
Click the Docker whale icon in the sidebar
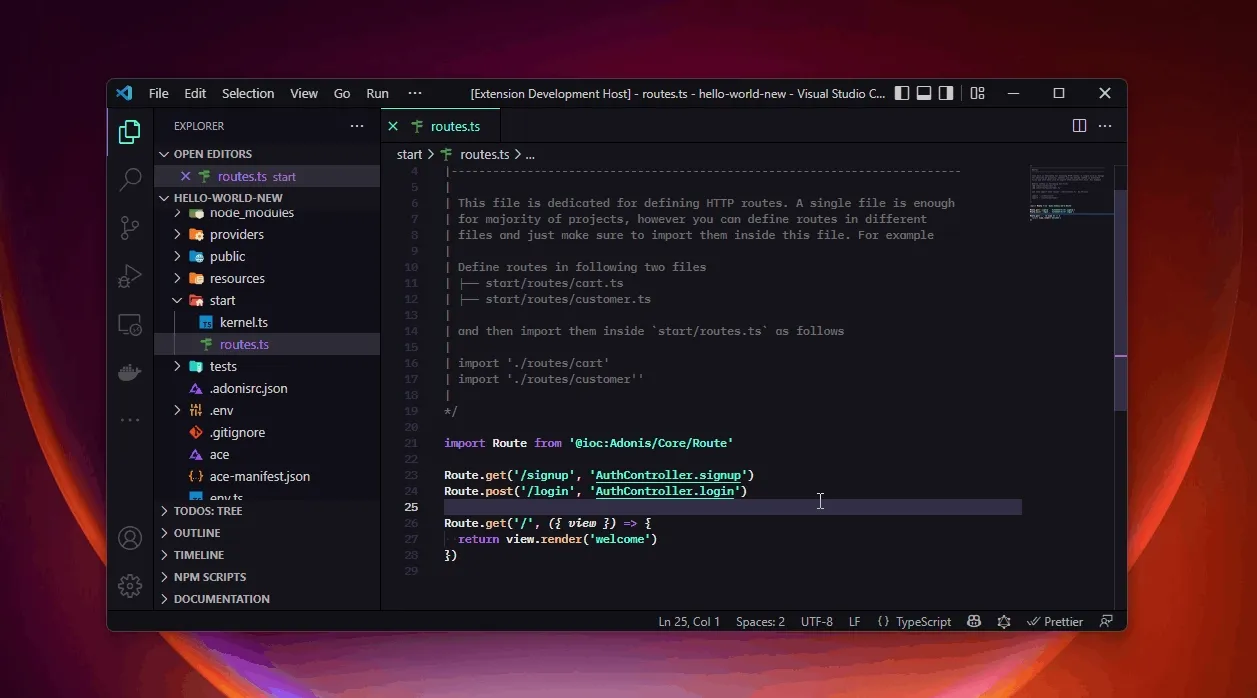130,372
